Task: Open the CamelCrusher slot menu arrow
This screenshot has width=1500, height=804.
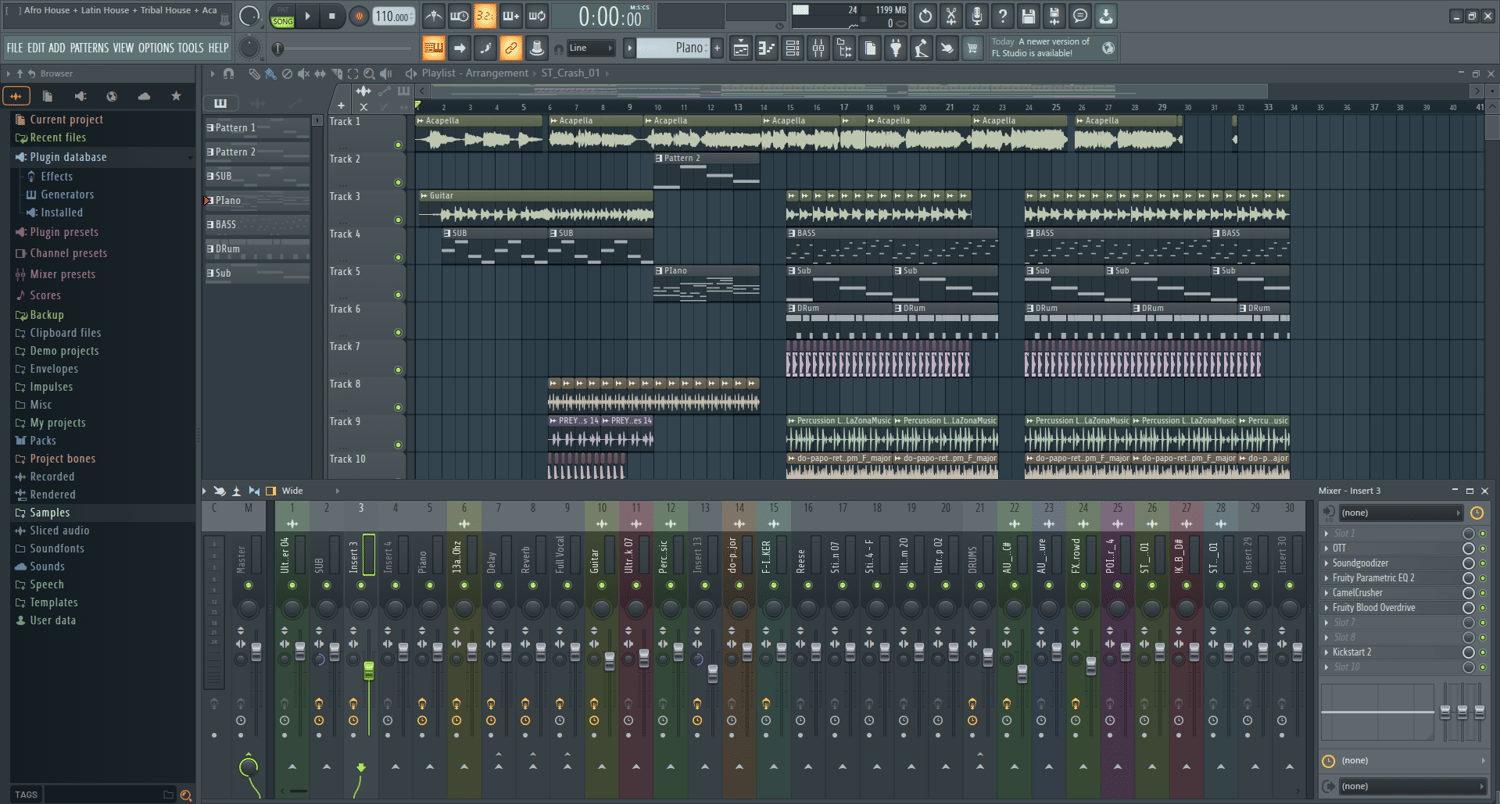Action: pyautogui.click(x=1327, y=593)
